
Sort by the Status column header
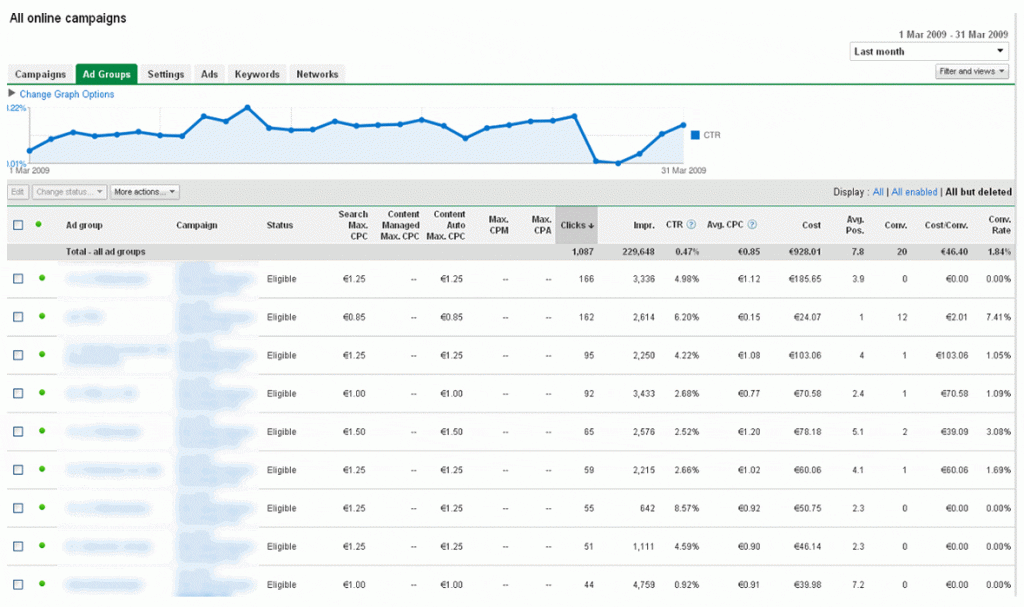pos(280,225)
